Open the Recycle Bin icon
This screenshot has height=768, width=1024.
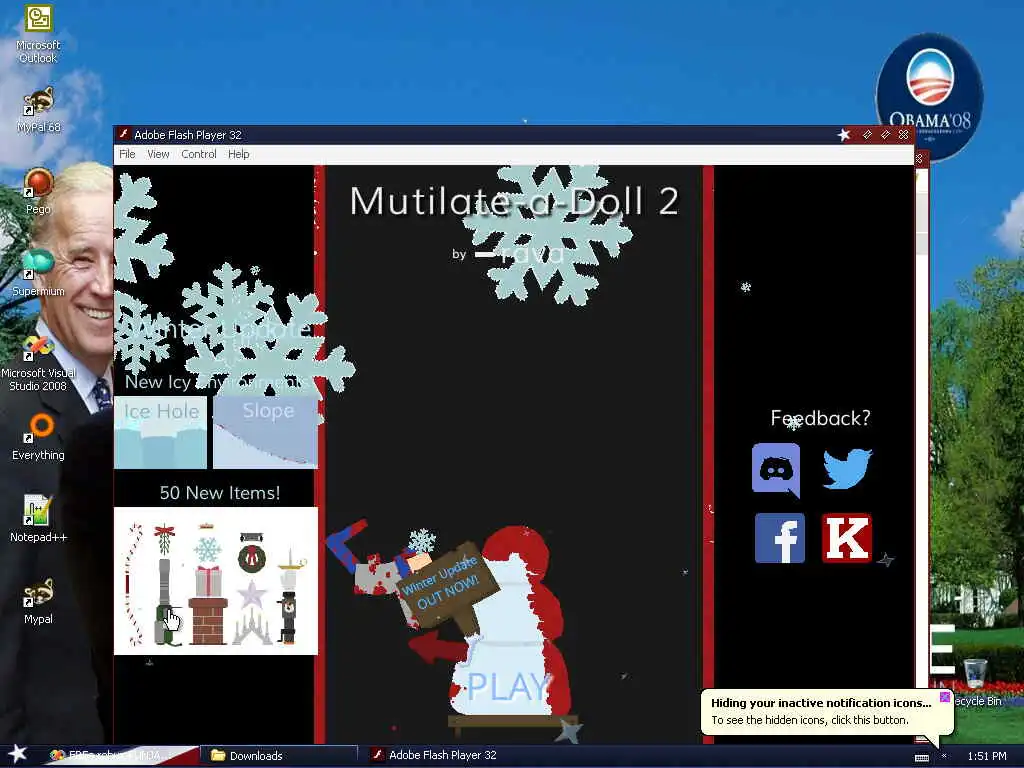pyautogui.click(x=975, y=682)
